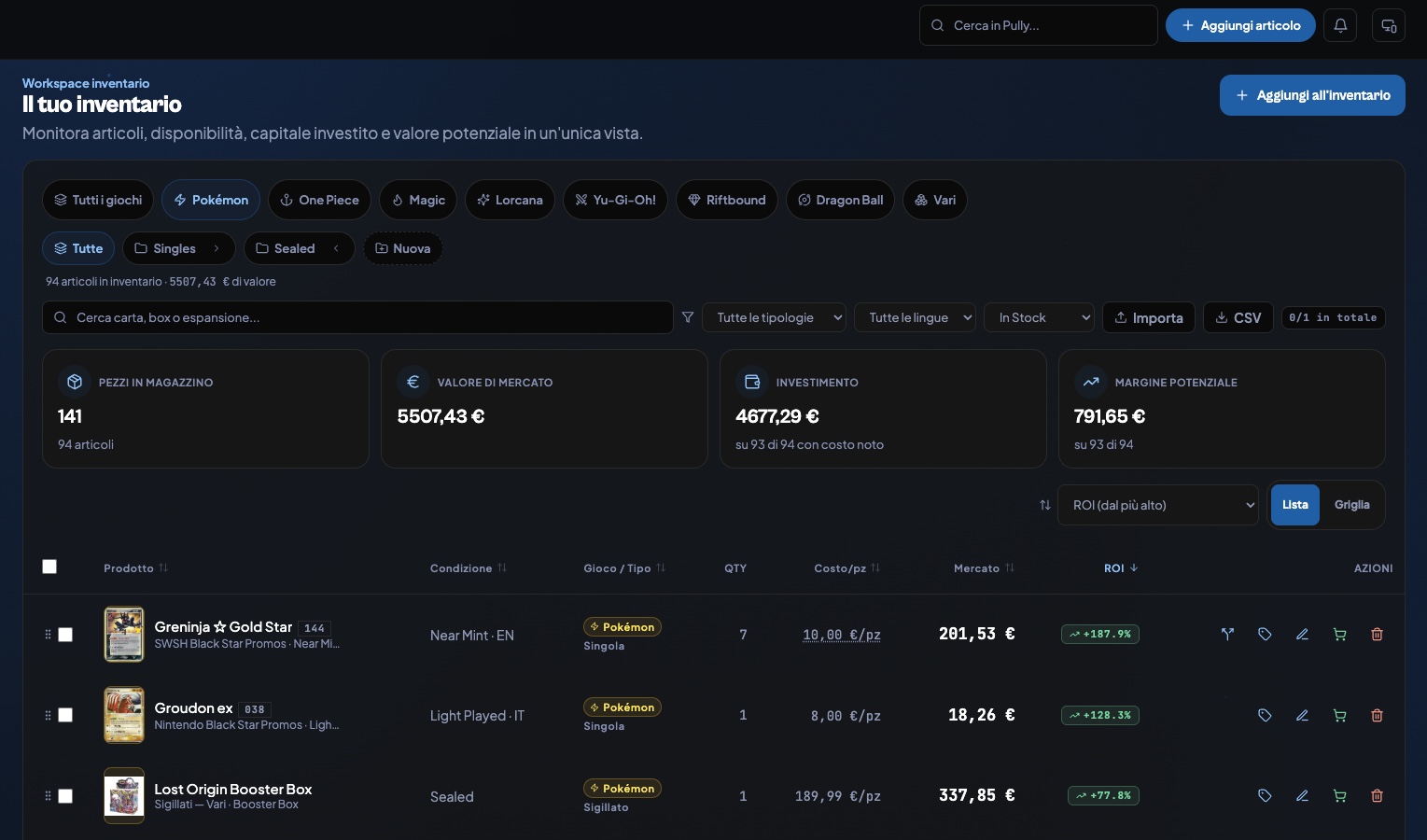Open the Lost Origin Booster Box thumbnail
This screenshot has width=1427, height=840.
(x=124, y=796)
